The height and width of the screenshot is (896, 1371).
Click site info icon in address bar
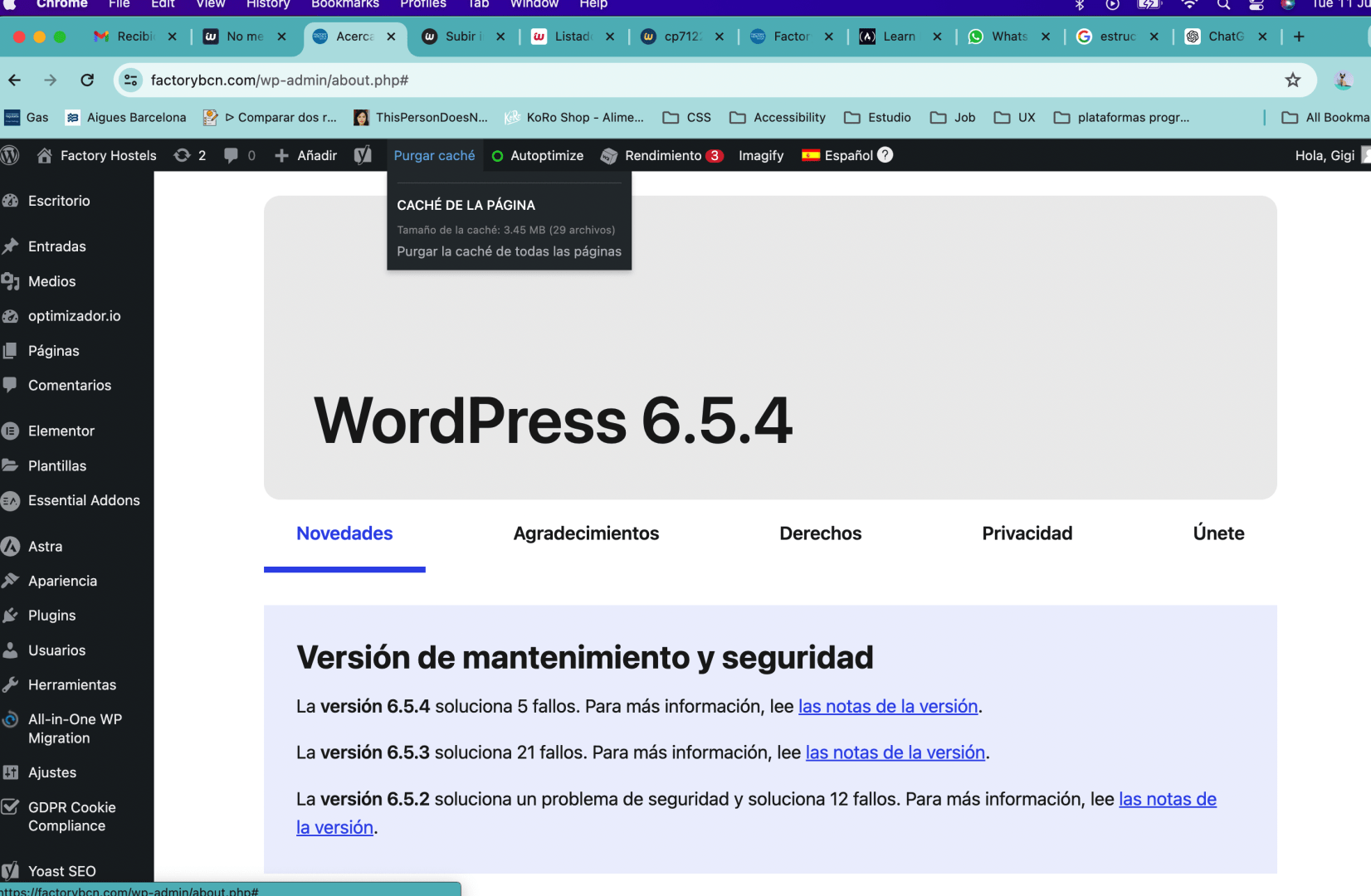[x=130, y=80]
